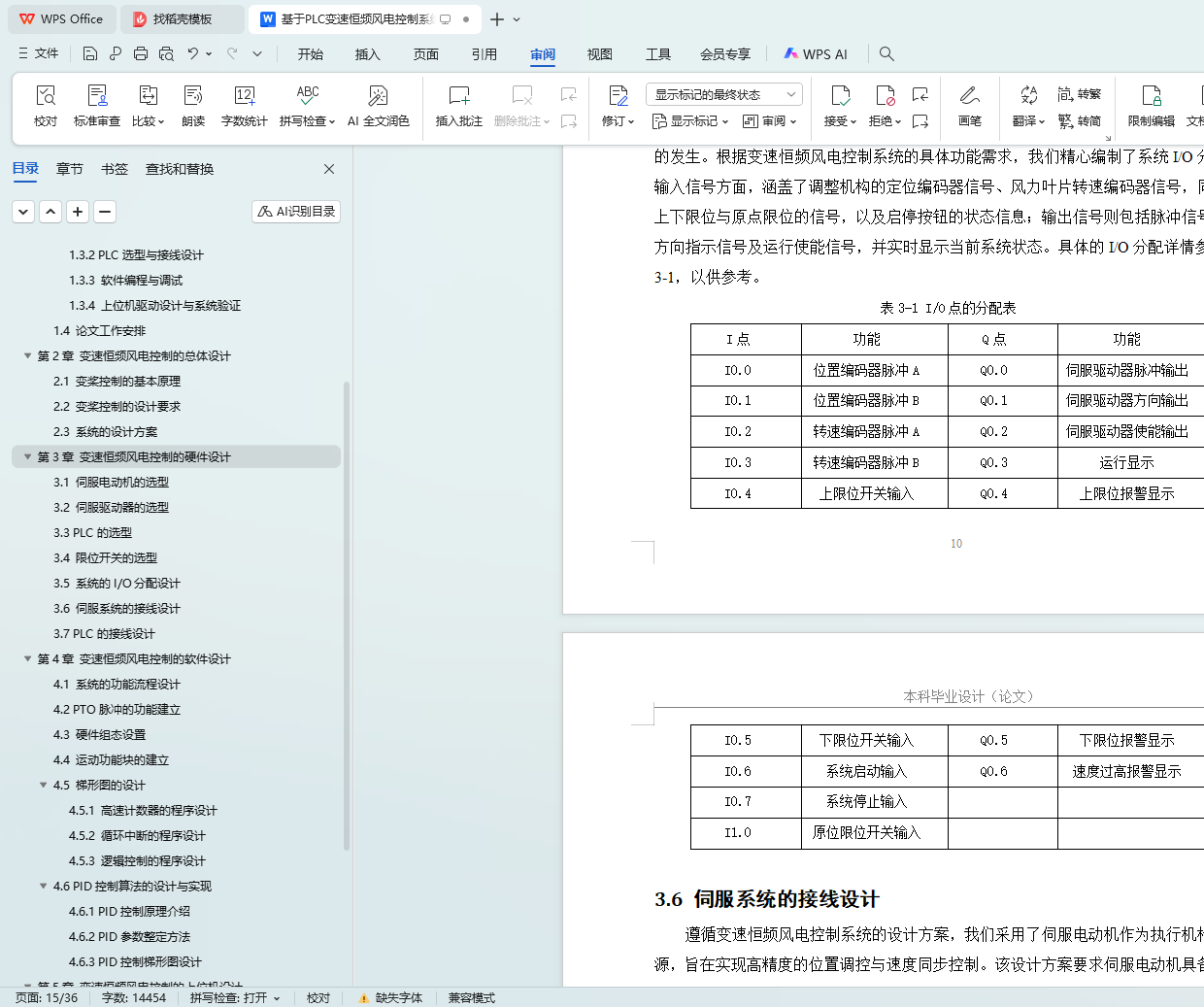
Task: Open the new tab dropdown arrow beside plus
Action: pyautogui.click(x=517, y=19)
